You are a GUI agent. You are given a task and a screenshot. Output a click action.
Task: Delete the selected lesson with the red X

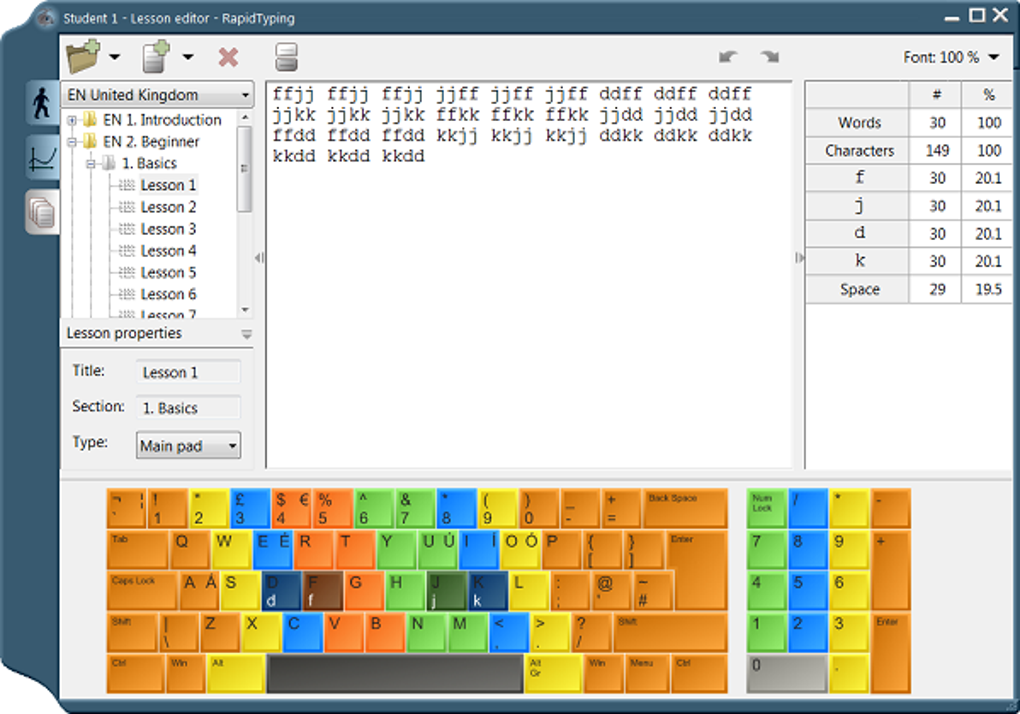[228, 57]
